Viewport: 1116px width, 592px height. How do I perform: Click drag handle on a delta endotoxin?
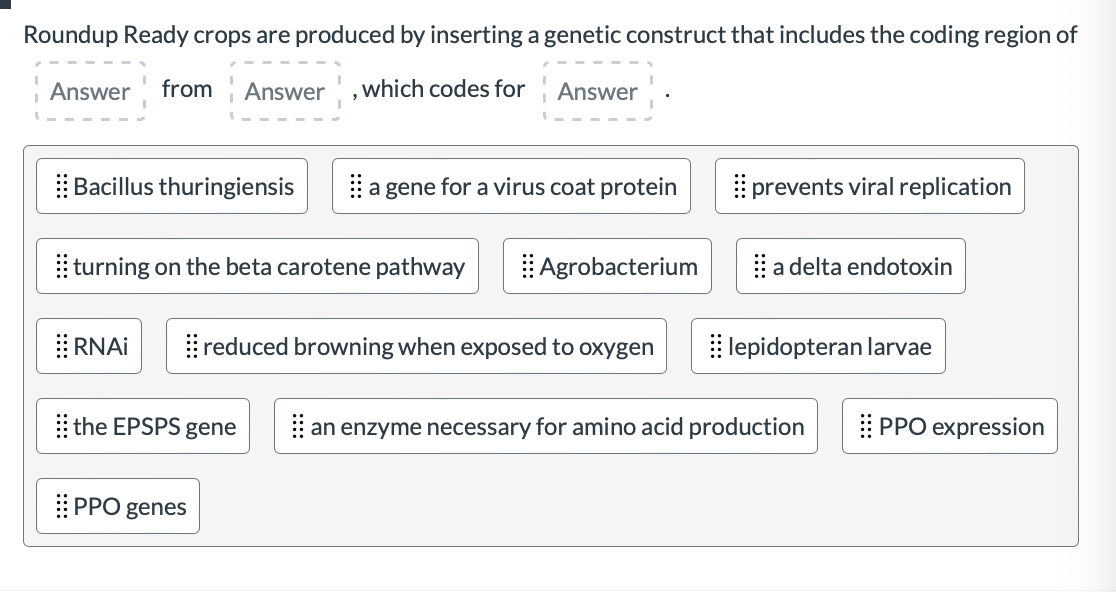pos(761,267)
